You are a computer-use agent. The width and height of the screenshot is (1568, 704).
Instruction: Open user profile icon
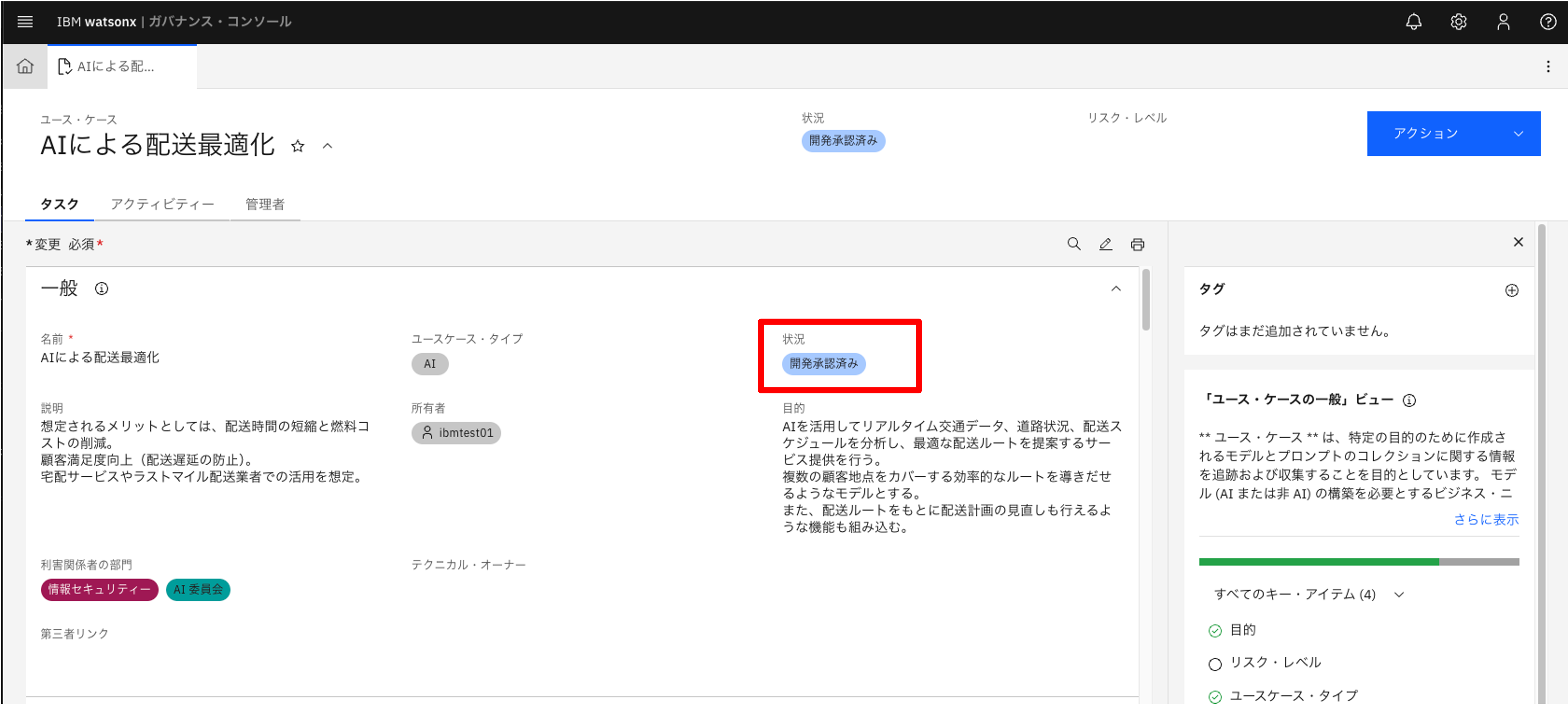[x=1503, y=22]
